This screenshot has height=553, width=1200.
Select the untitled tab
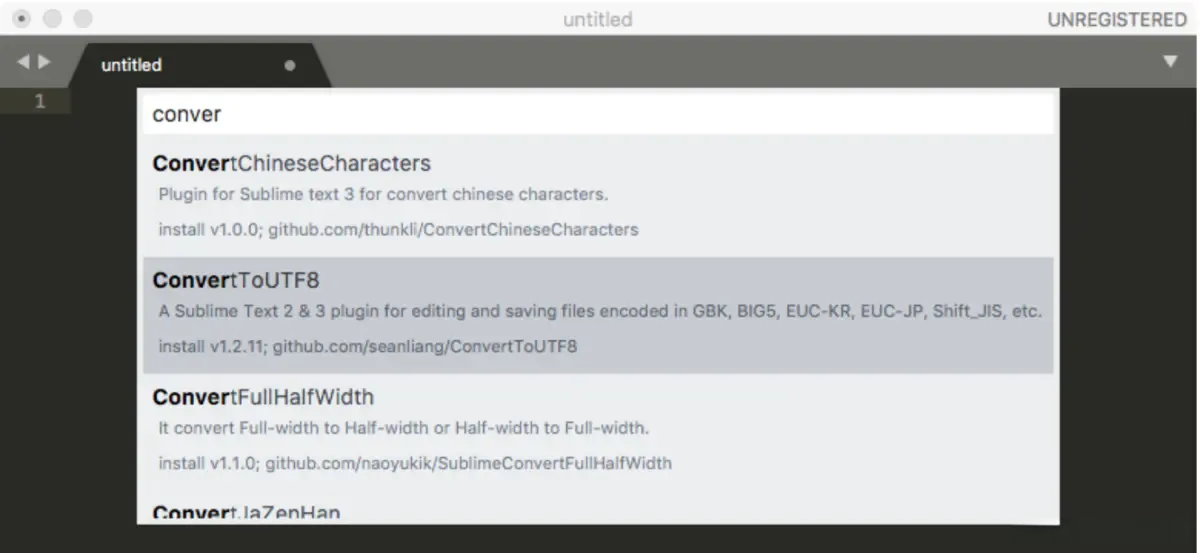(x=132, y=65)
